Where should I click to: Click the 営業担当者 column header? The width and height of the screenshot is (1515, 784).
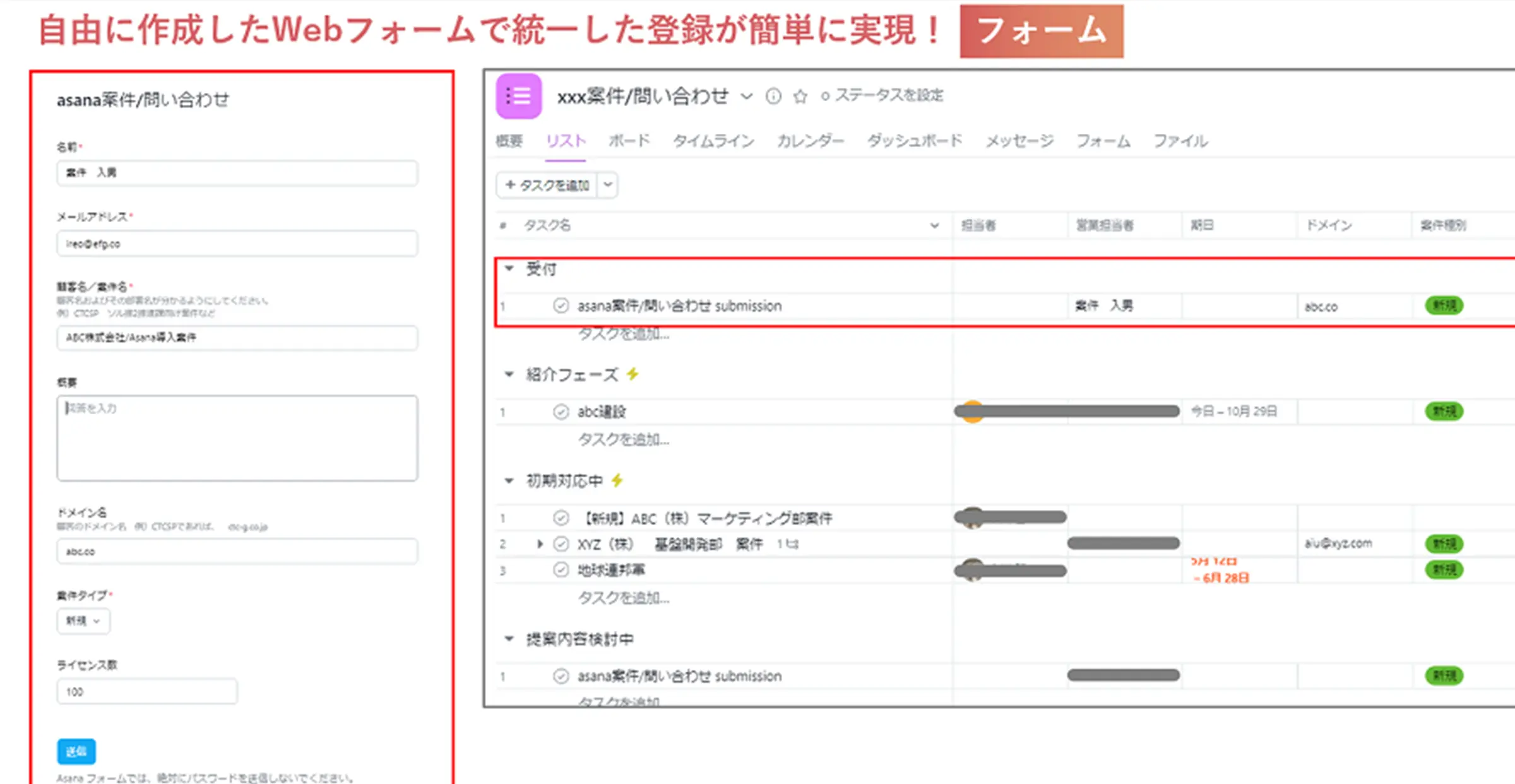pos(1105,225)
